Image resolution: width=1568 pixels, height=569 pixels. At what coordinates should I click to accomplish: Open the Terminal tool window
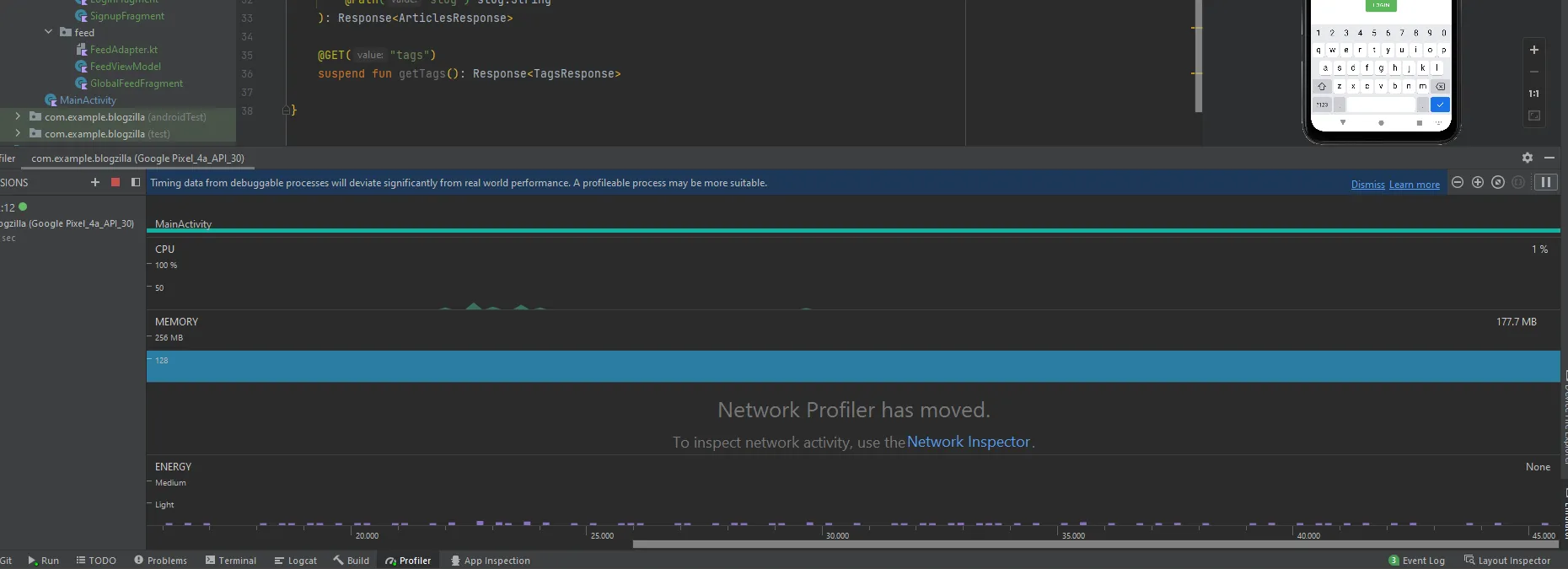coord(230,561)
